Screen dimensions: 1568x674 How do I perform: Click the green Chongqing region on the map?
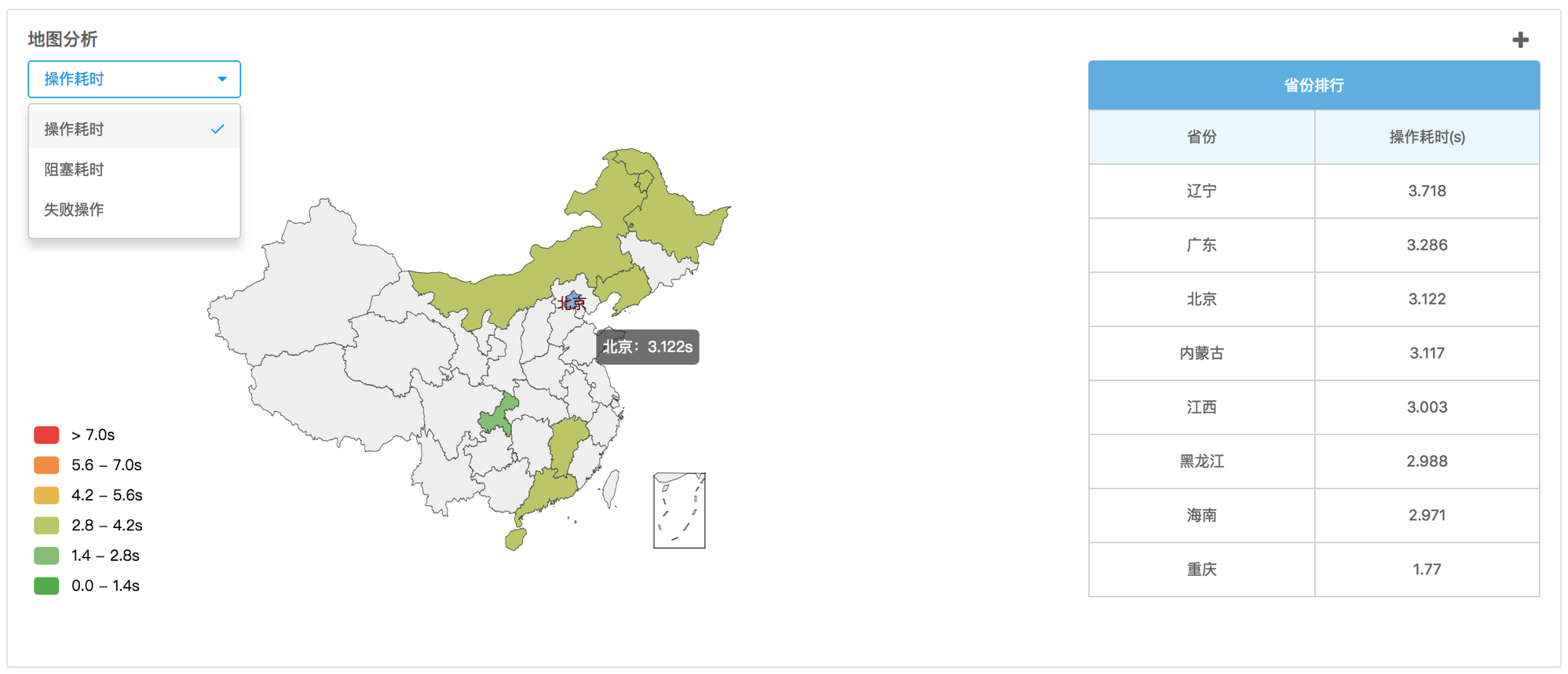[498, 416]
